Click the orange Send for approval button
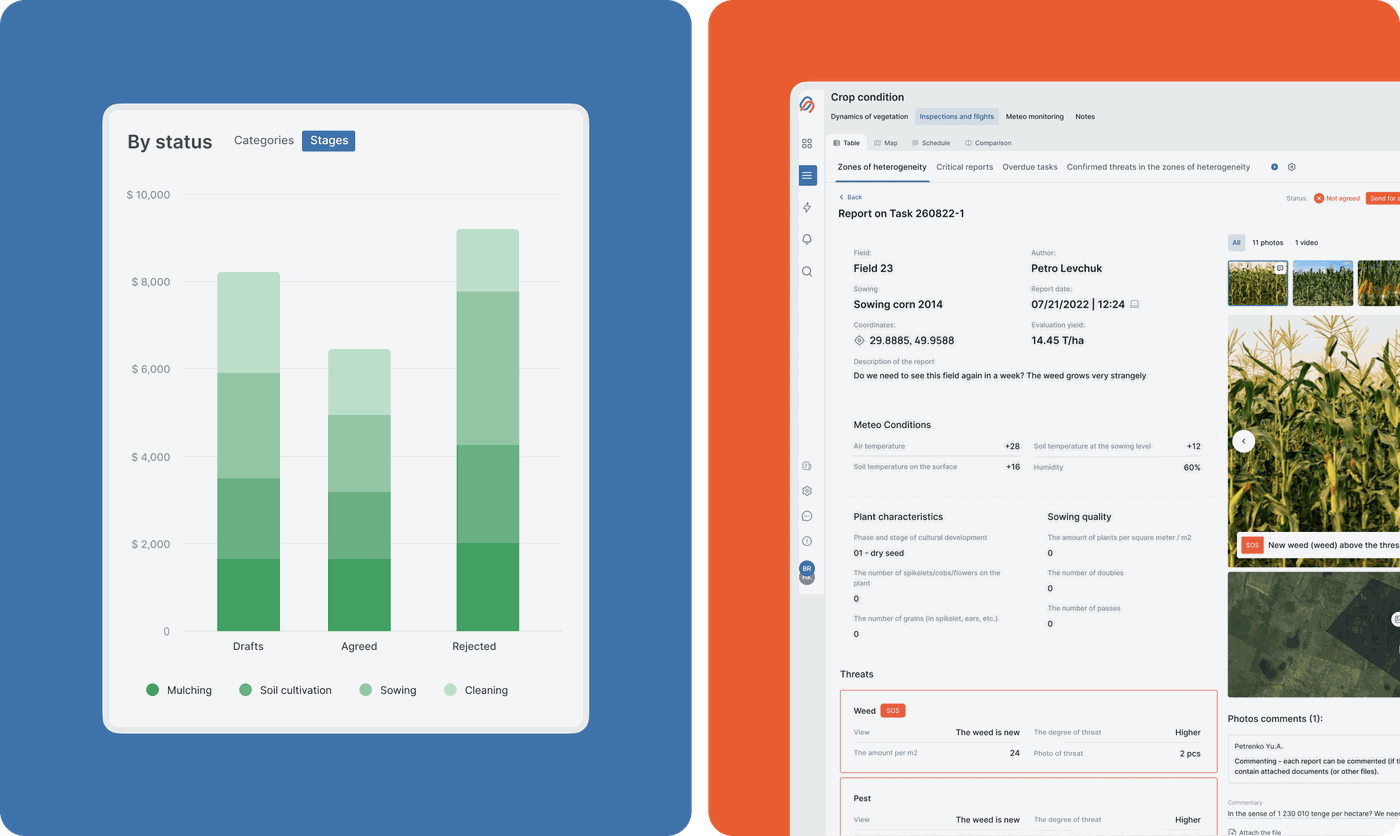1400x836 pixels. point(1382,198)
